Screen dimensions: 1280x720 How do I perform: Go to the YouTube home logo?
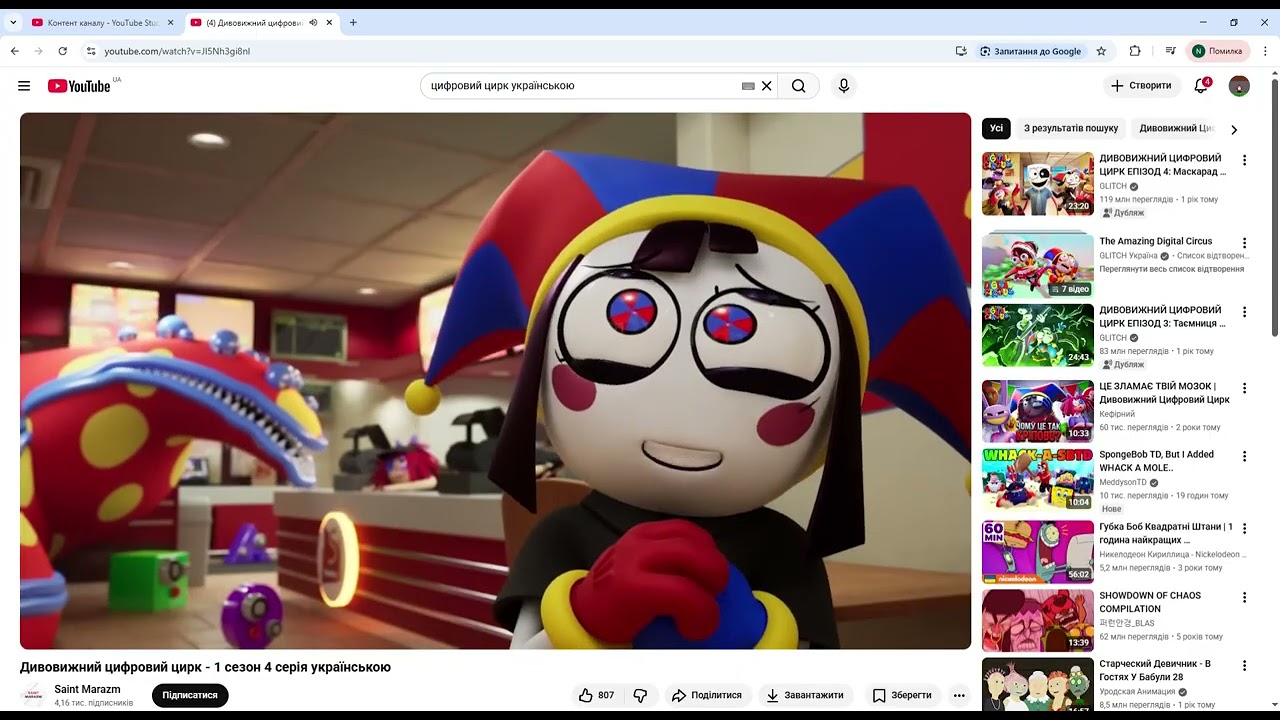[79, 86]
